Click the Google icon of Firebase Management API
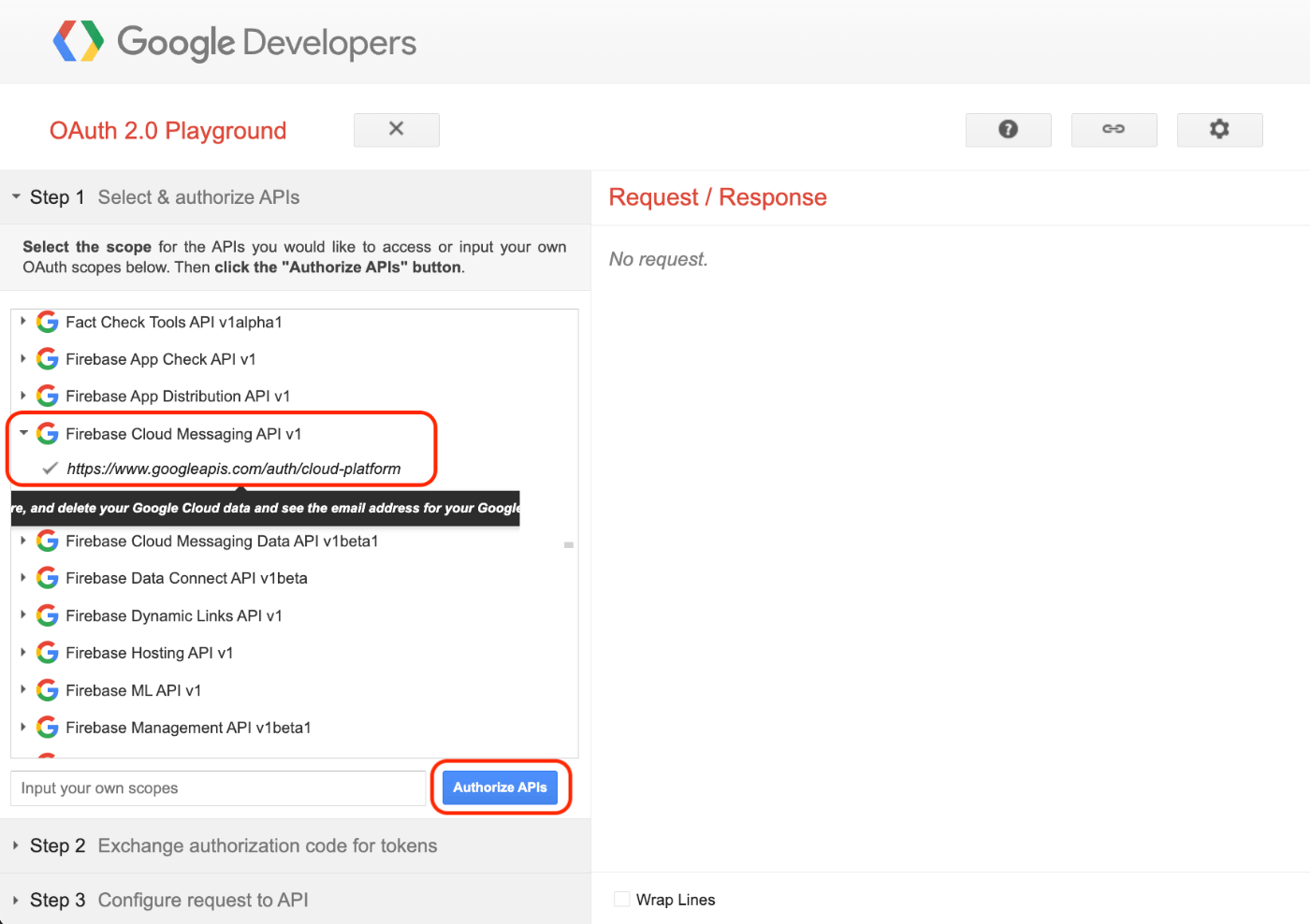The height and width of the screenshot is (924, 1310). (47, 728)
